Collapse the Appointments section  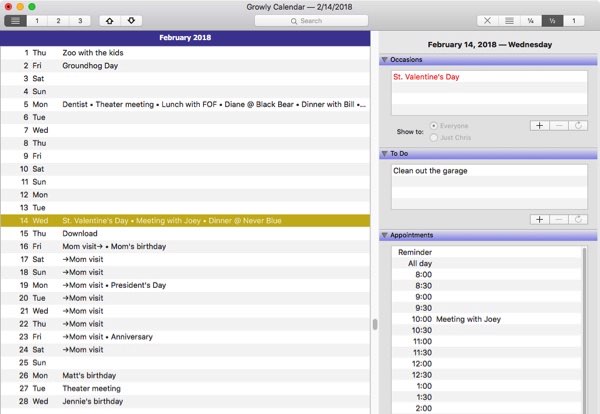point(385,236)
